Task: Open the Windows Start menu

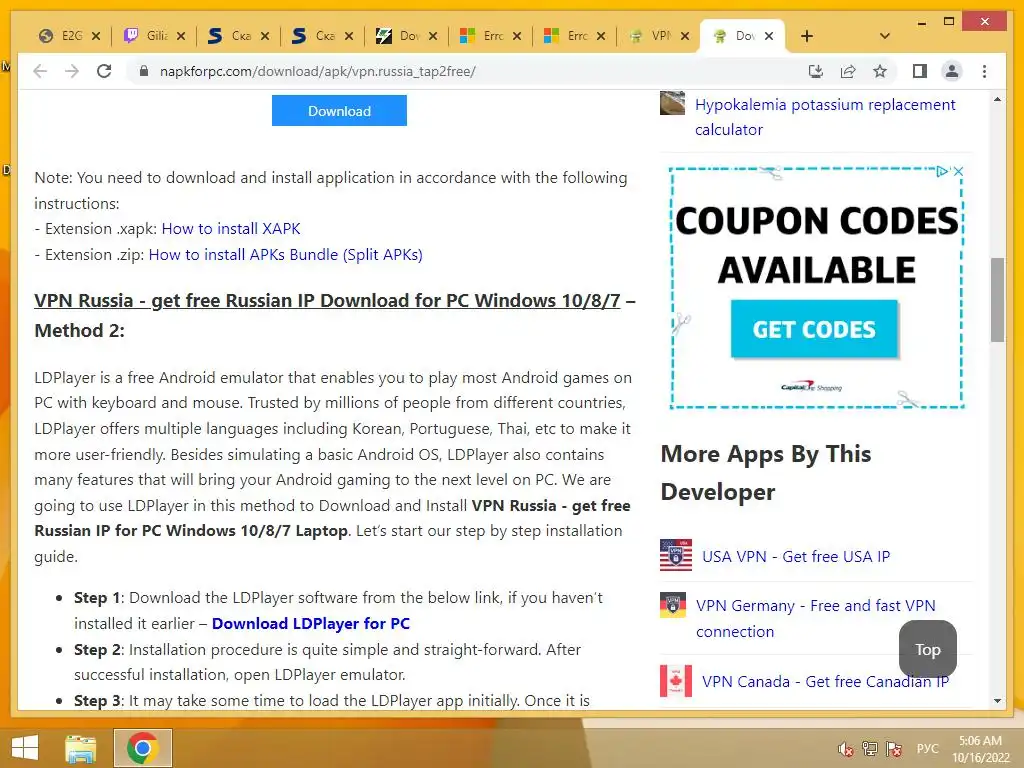Action: point(25,748)
